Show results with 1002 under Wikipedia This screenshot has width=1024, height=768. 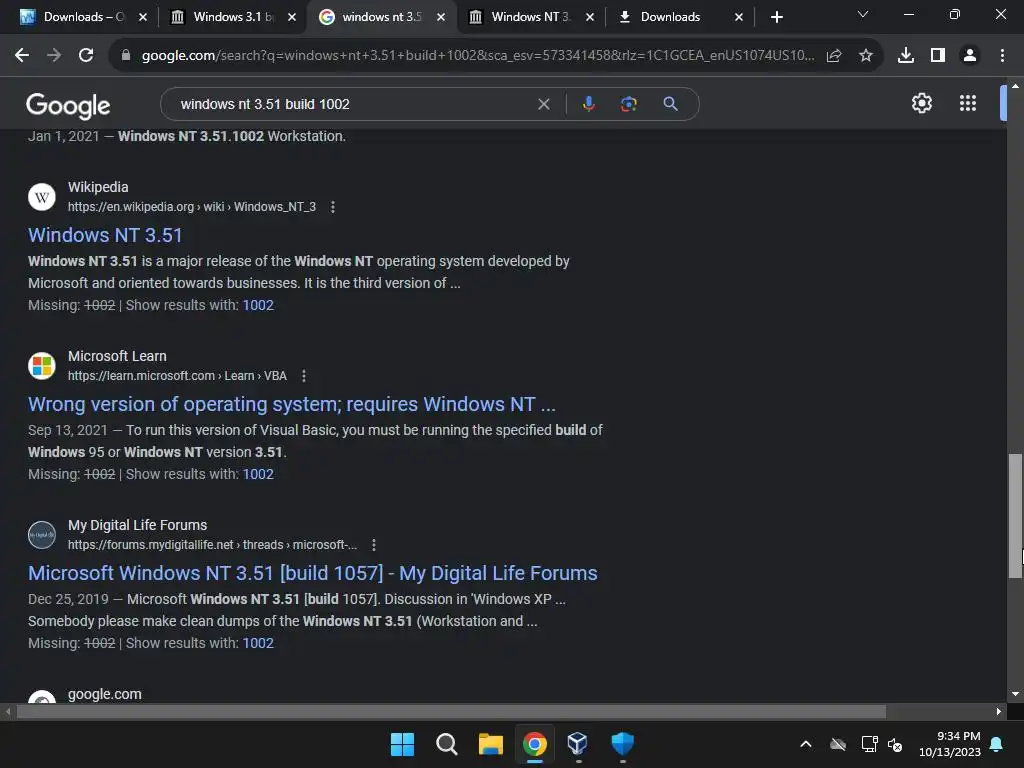pyautogui.click(x=258, y=305)
